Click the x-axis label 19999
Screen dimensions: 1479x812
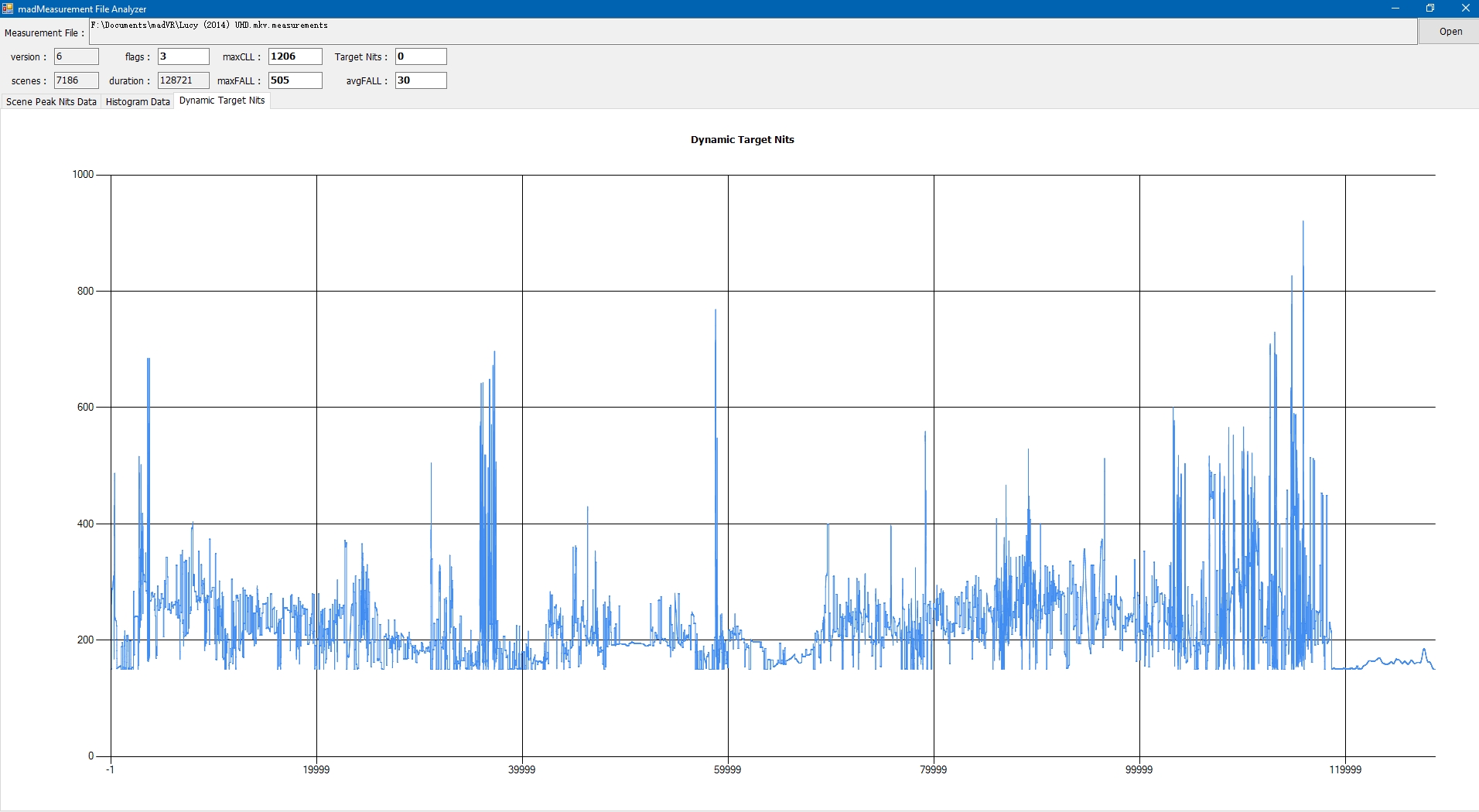pyautogui.click(x=316, y=769)
